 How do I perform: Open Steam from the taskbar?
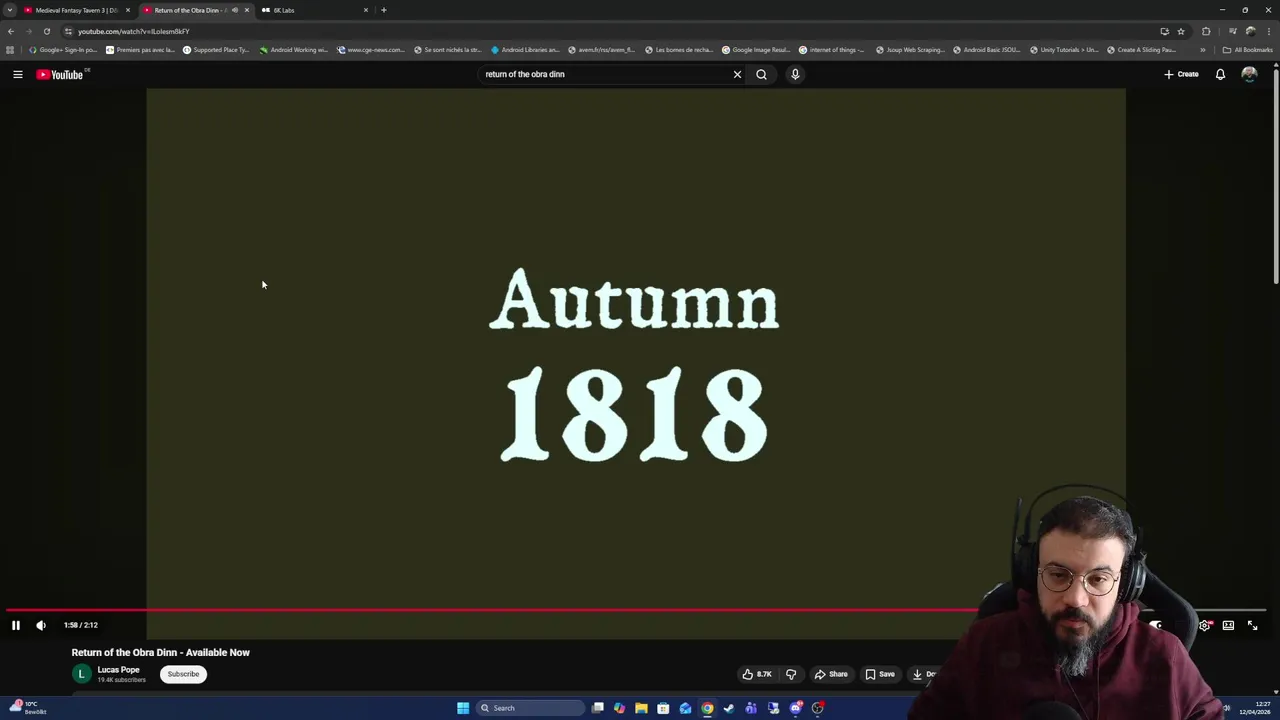(729, 708)
